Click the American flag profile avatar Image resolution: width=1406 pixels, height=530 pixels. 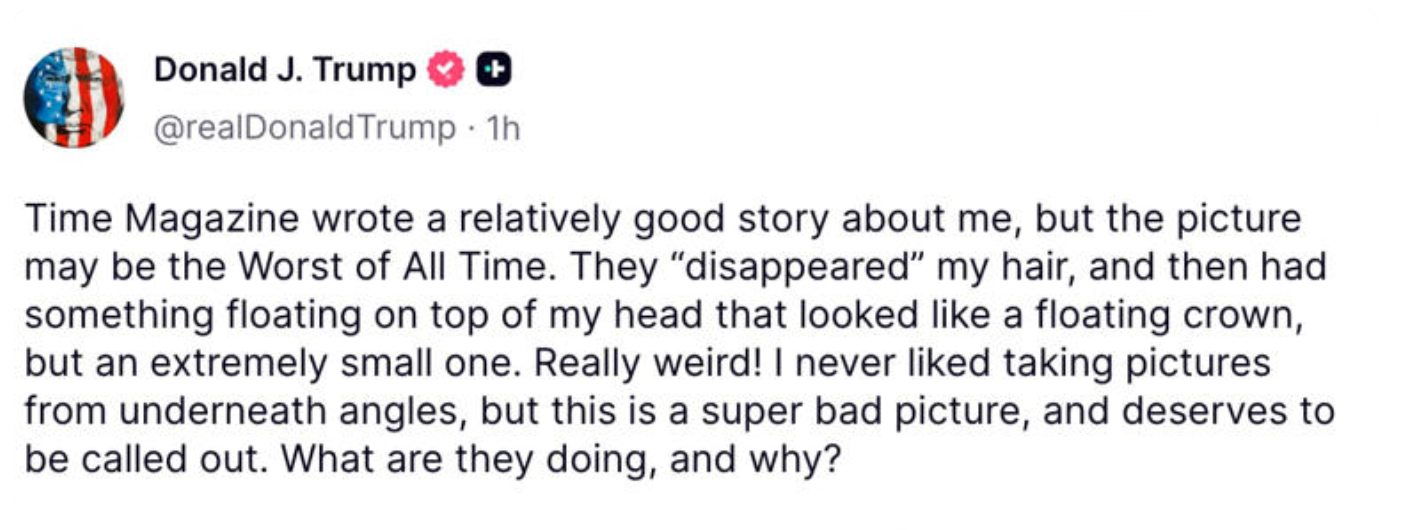coord(73,97)
